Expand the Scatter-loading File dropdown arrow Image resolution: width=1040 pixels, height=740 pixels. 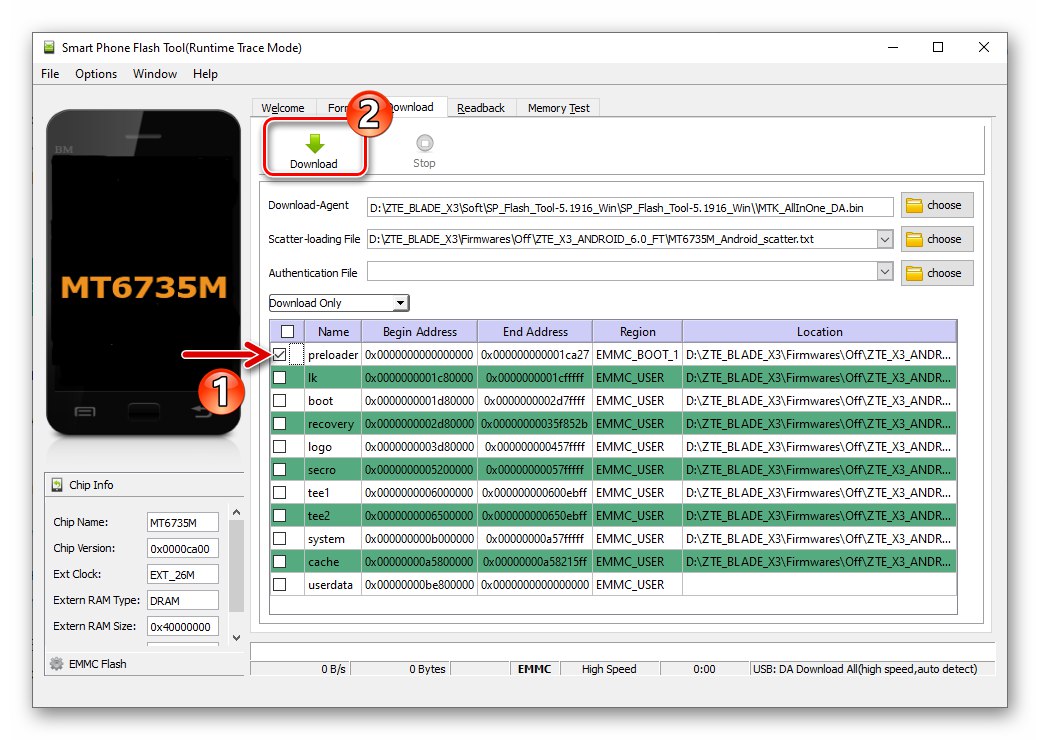pos(885,239)
